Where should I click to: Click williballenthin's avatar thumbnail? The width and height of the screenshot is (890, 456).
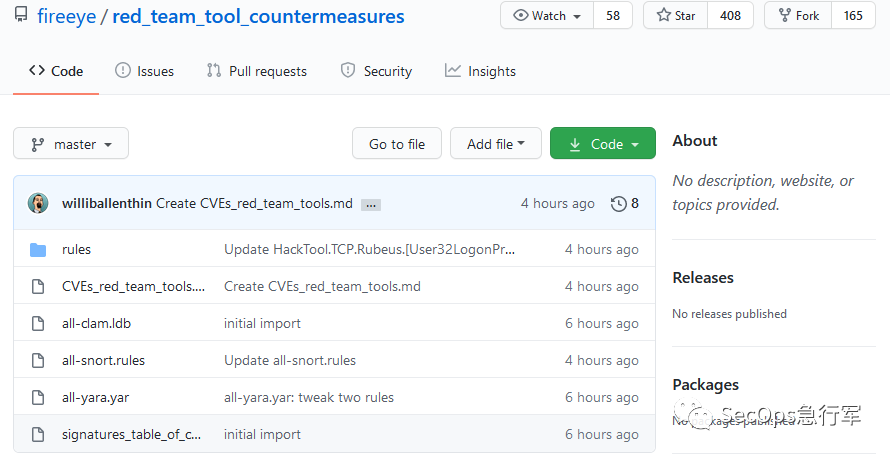pos(38,203)
